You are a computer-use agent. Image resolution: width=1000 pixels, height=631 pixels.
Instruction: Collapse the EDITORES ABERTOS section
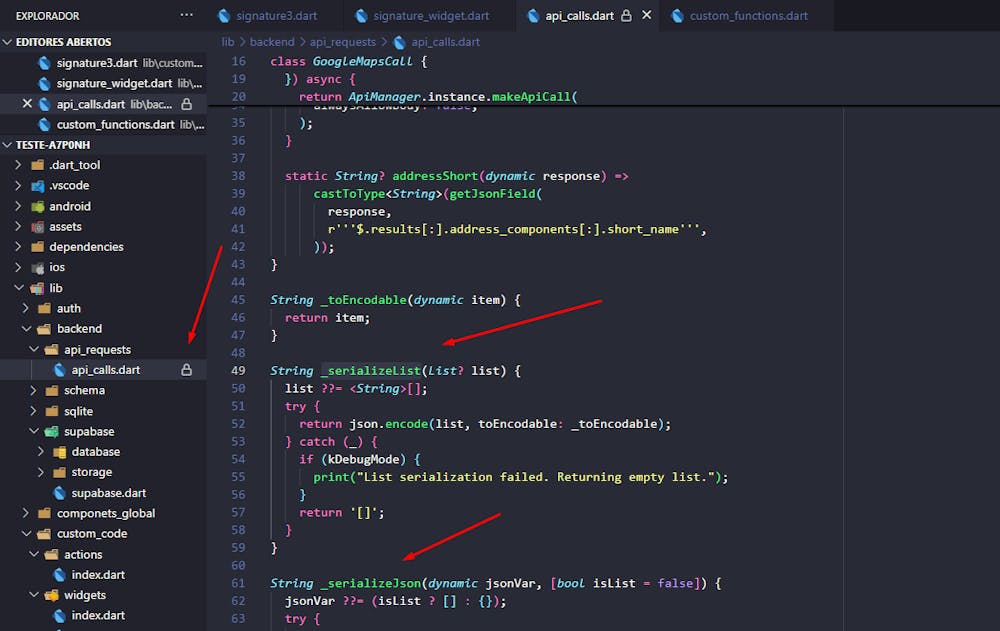9,42
